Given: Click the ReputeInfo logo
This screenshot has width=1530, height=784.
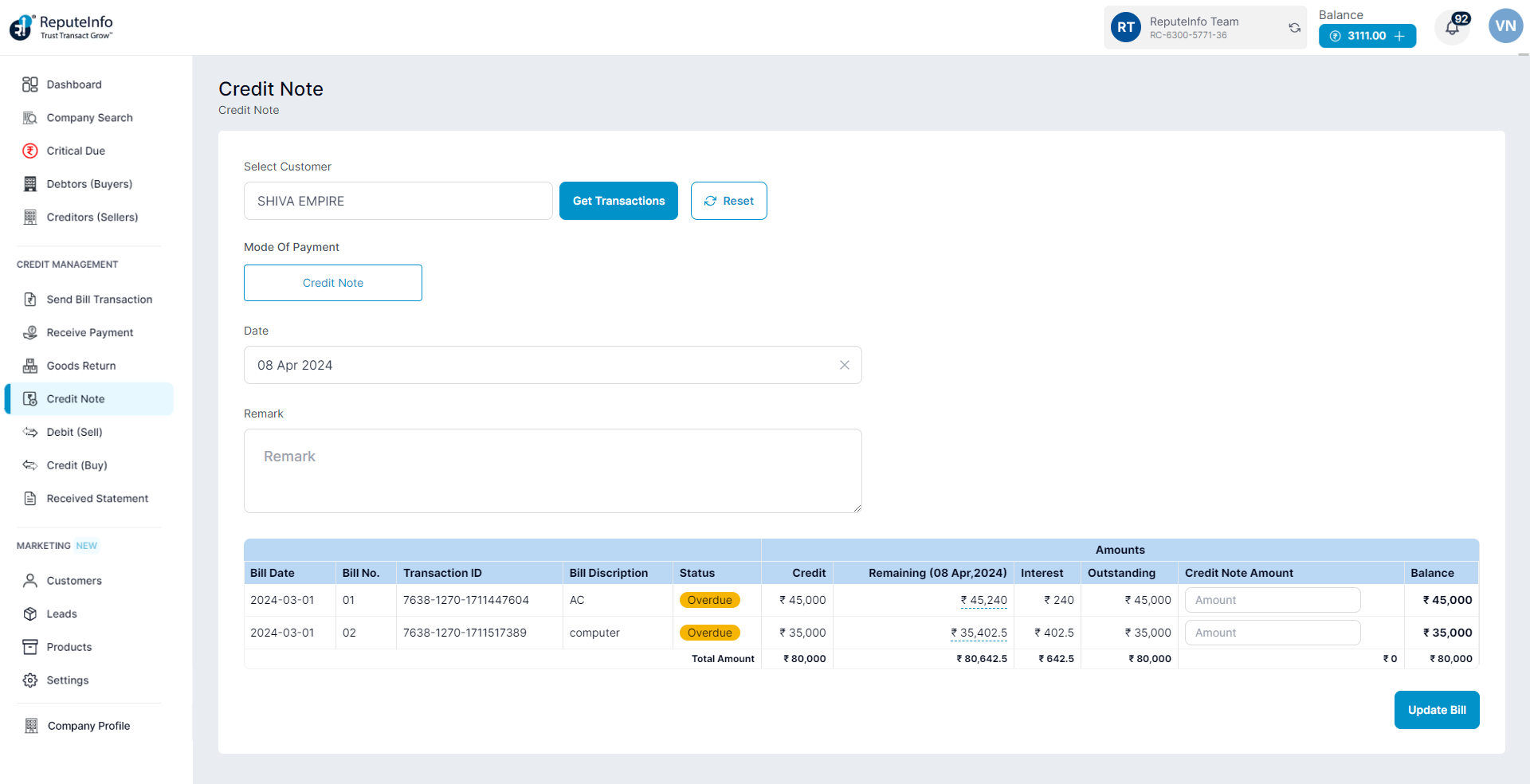Looking at the screenshot, I should point(61,27).
